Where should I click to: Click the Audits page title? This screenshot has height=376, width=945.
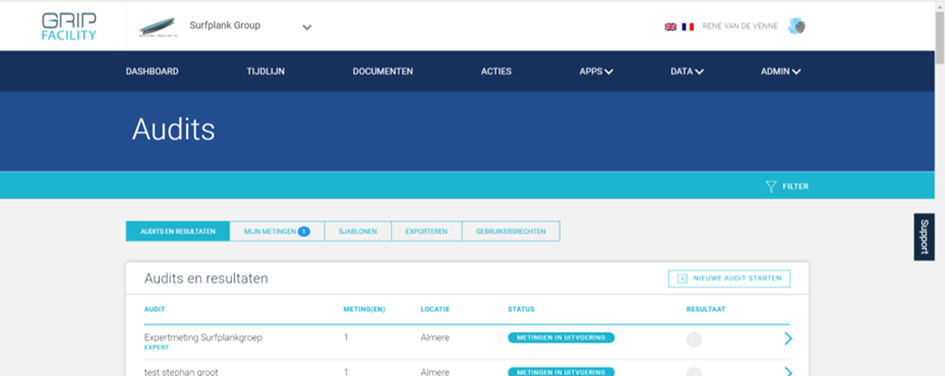click(x=174, y=129)
